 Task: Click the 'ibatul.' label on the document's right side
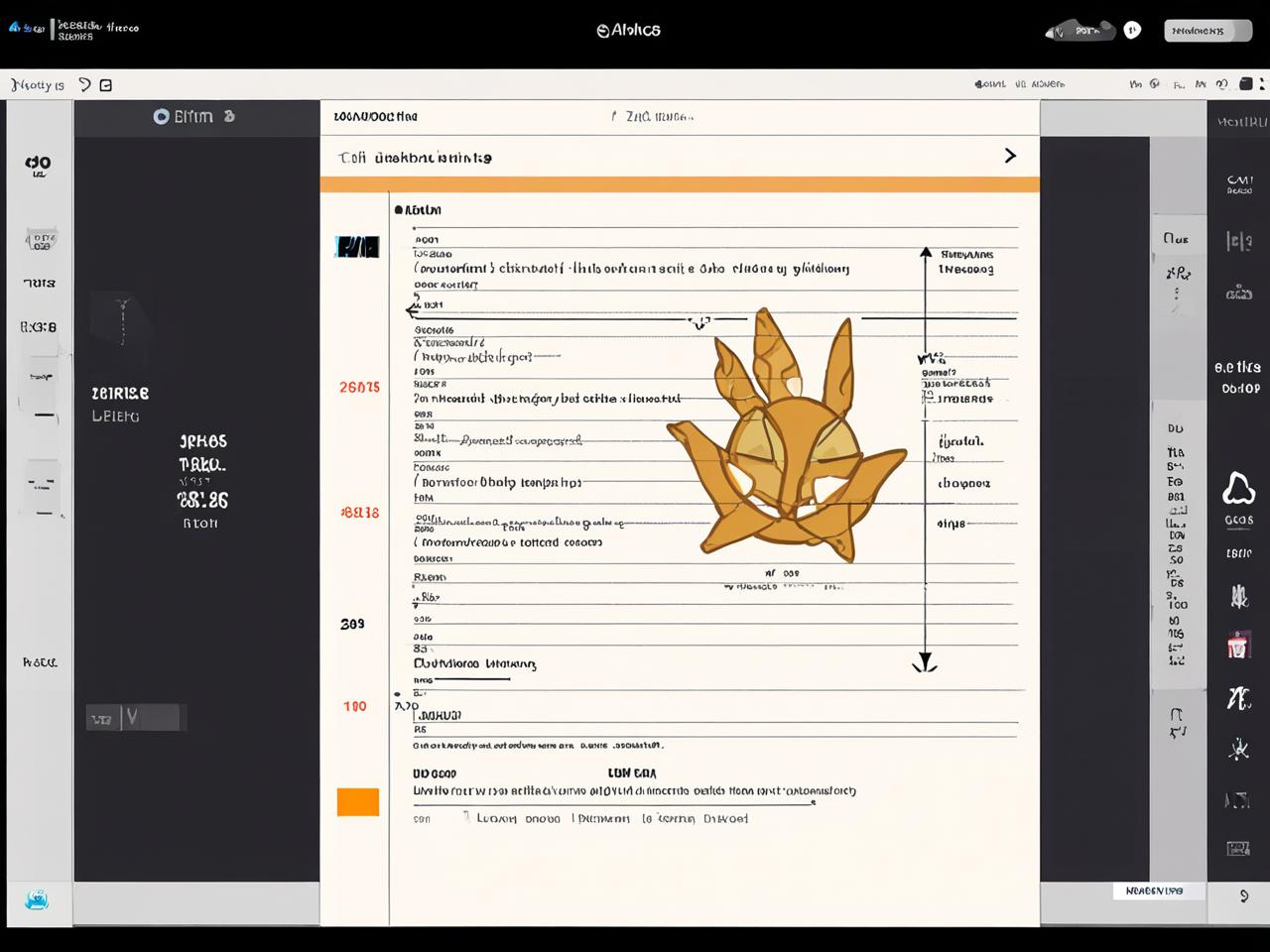[961, 441]
